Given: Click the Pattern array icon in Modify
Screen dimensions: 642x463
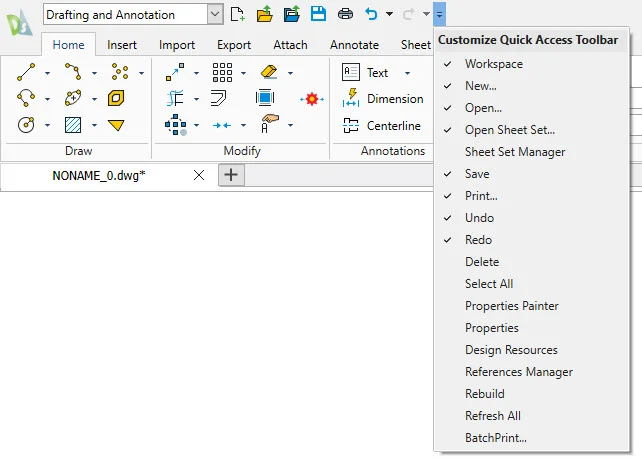Looking at the screenshot, I should 223,73.
